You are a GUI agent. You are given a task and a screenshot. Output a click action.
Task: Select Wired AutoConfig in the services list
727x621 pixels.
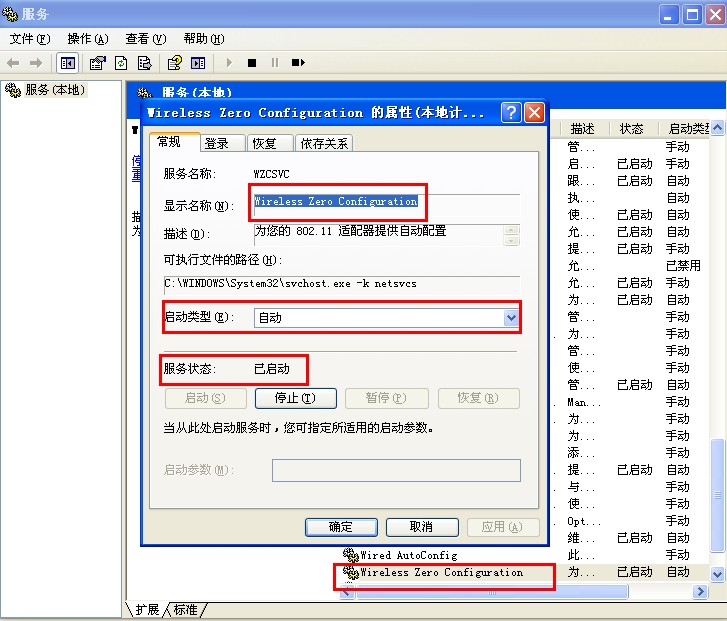tap(408, 555)
